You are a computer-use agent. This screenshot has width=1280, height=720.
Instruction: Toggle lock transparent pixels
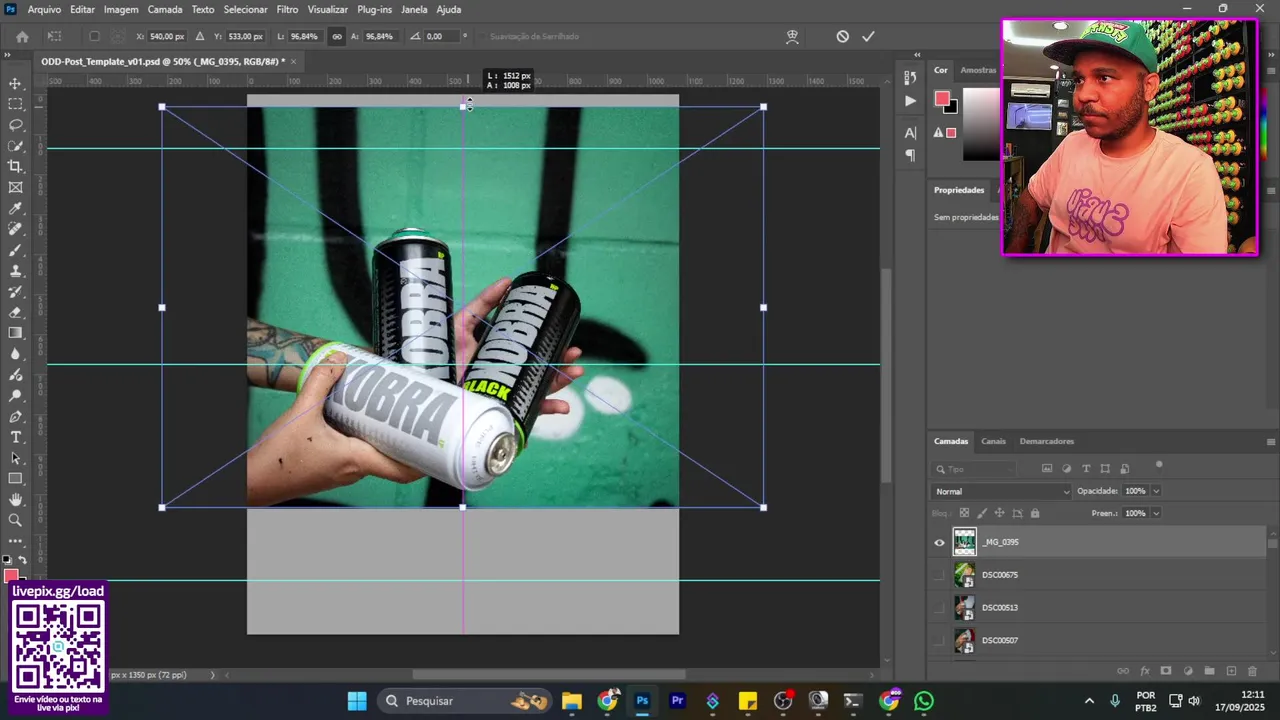(x=964, y=513)
